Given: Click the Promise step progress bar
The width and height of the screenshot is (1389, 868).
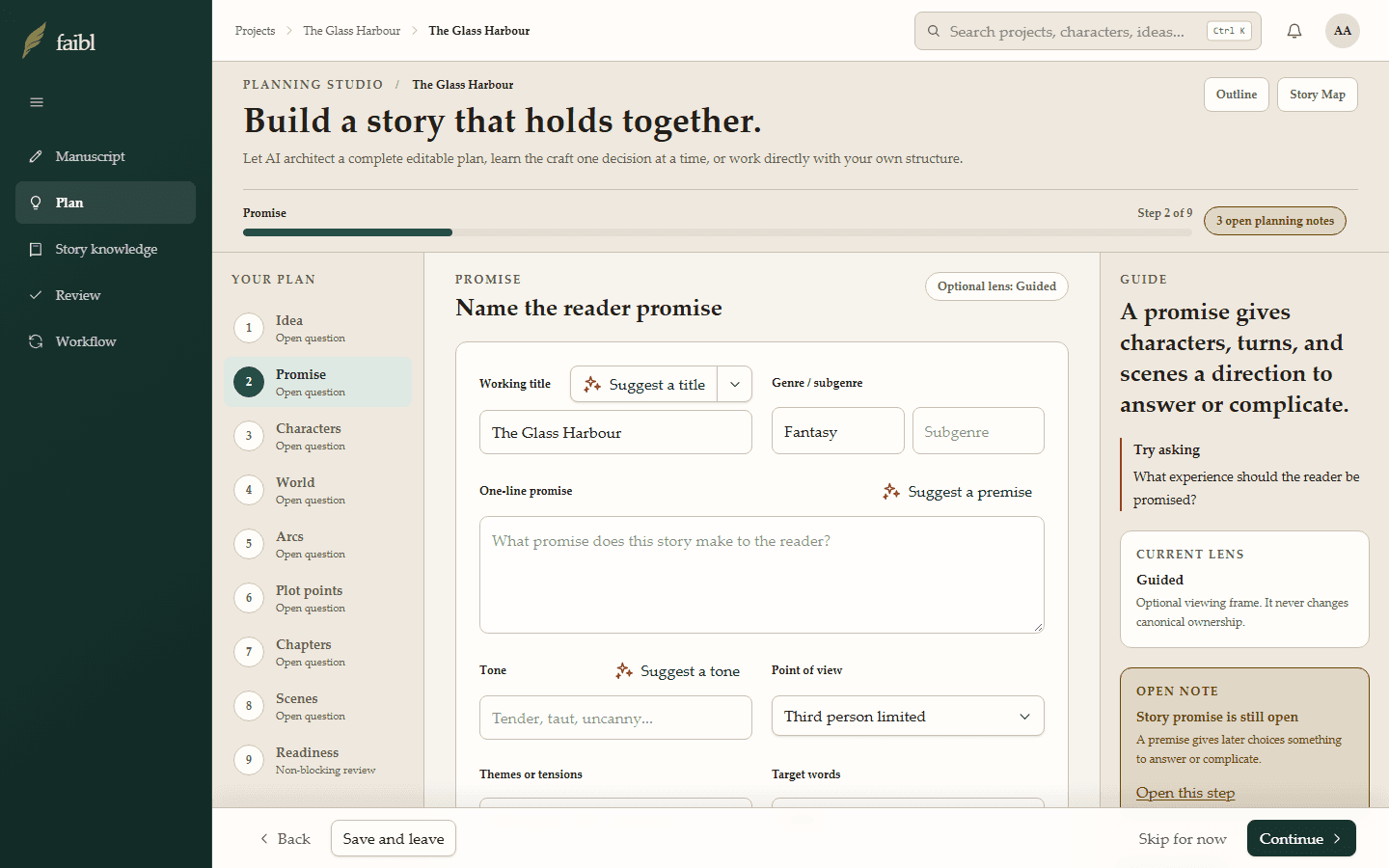Looking at the screenshot, I should (718, 232).
